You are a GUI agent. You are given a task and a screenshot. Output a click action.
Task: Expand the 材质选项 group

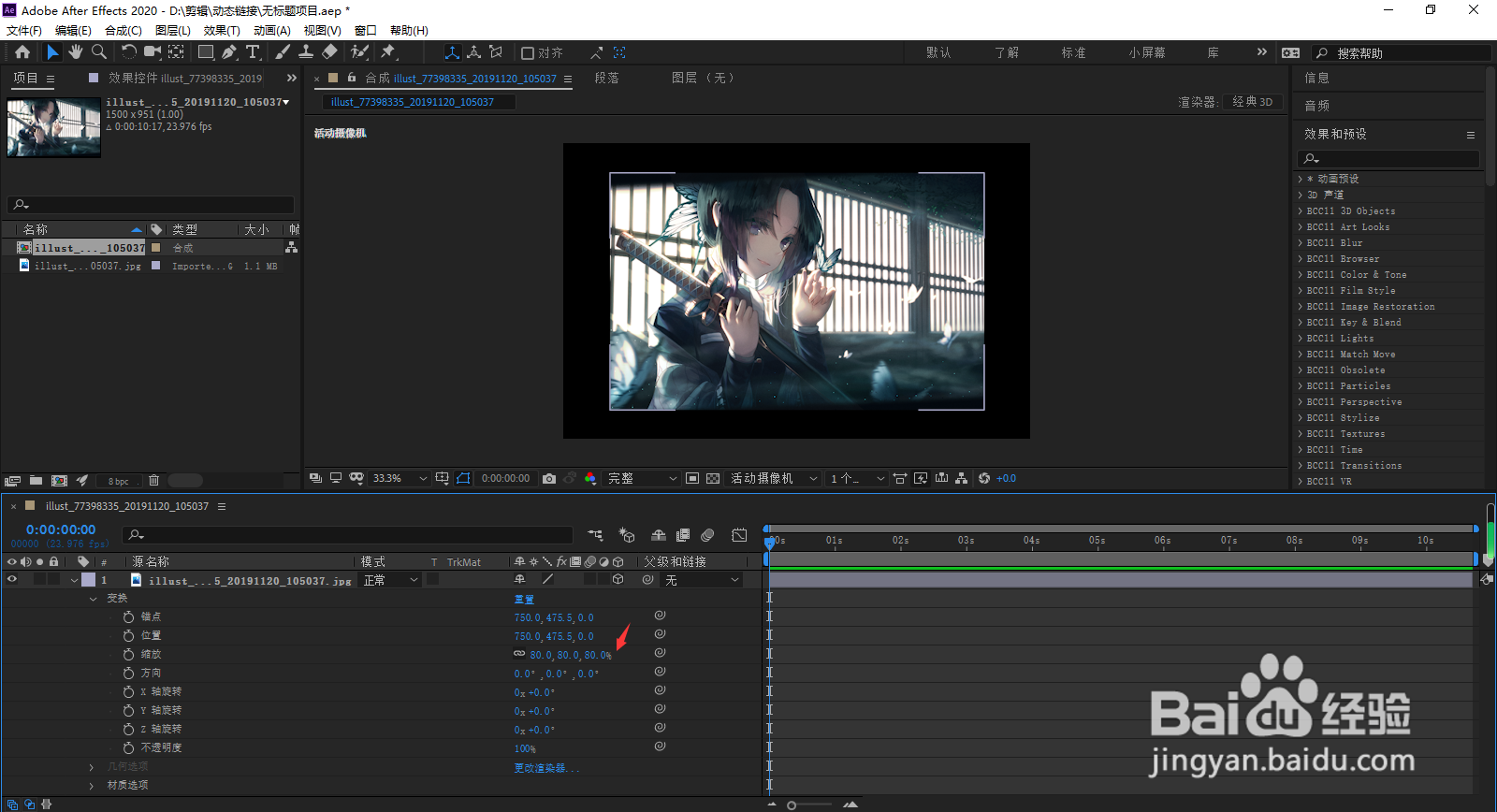click(x=91, y=786)
